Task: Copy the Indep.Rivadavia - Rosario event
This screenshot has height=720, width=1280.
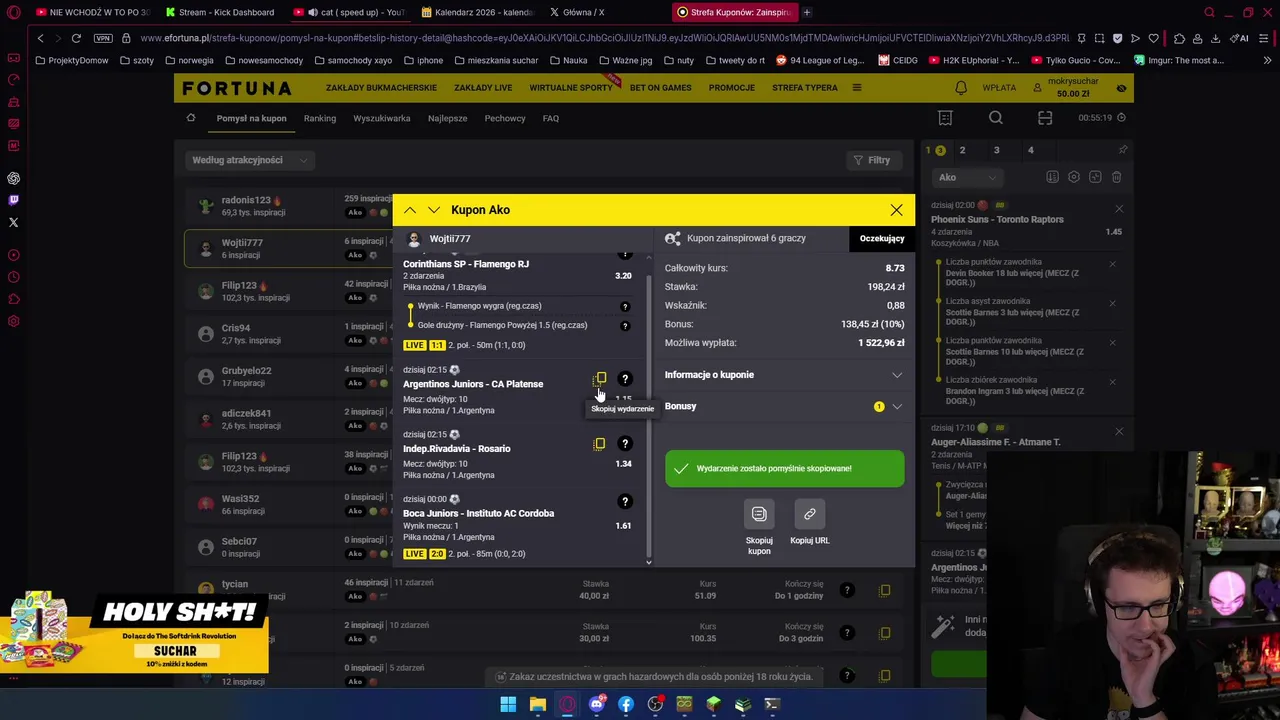Action: pos(599,444)
